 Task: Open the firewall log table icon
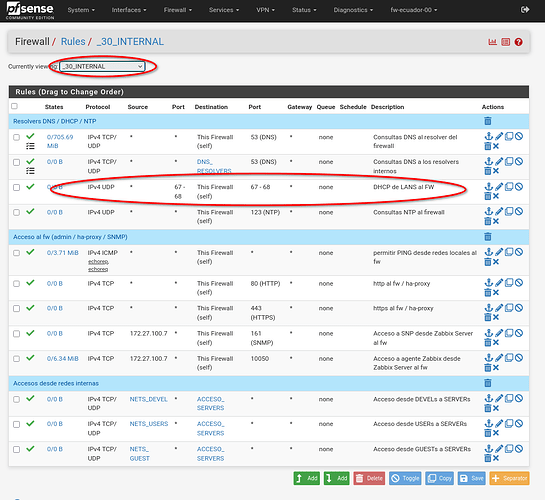506,42
